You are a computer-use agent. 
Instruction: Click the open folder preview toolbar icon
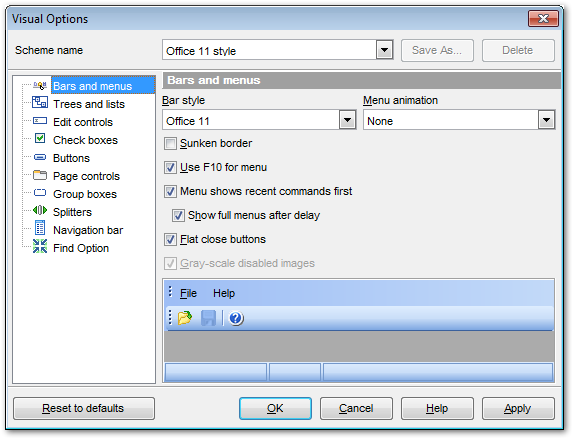pos(185,318)
